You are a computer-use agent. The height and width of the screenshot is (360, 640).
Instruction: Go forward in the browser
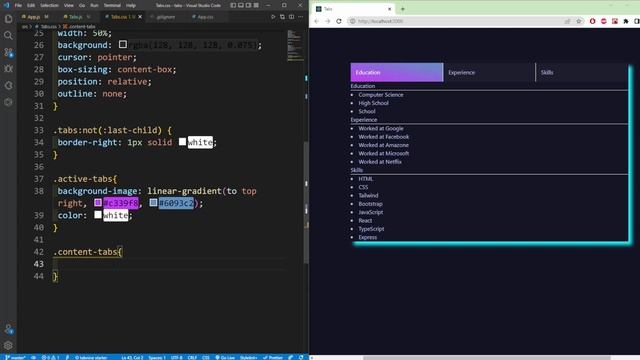tap(327, 21)
